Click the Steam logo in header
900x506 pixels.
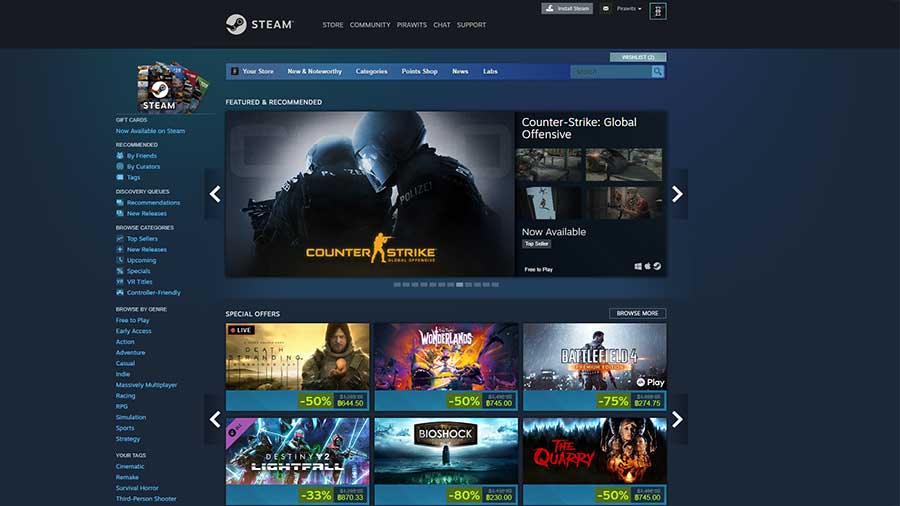[x=259, y=25]
